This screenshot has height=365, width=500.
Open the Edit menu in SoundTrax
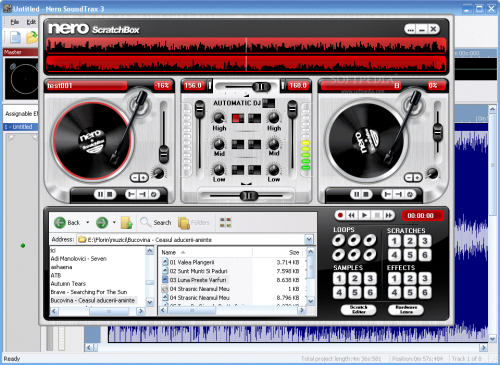tap(31, 22)
